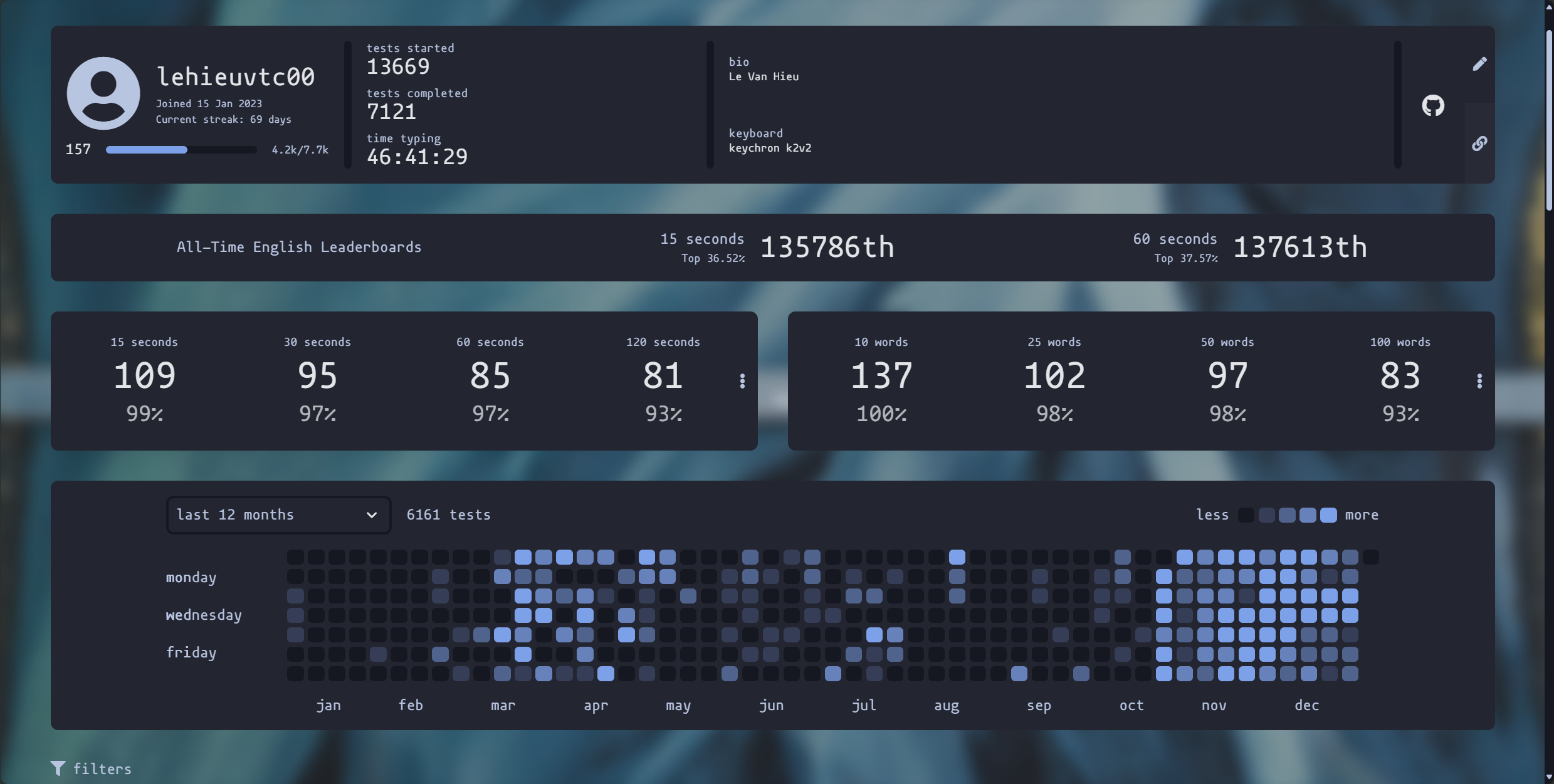The image size is (1554, 784).
Task: Open the GitHub profile icon link
Action: (x=1433, y=105)
